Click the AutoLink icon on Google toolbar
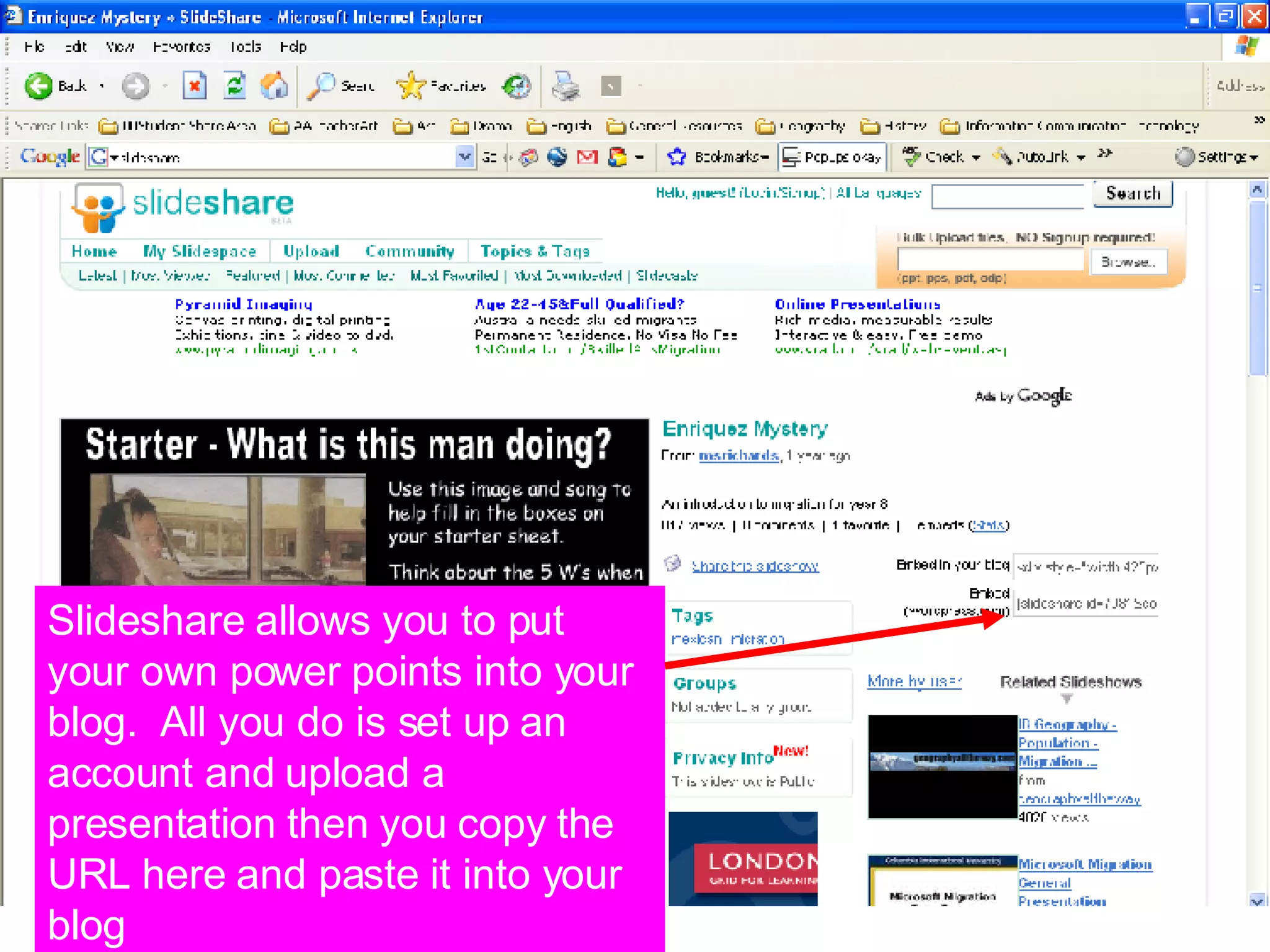This screenshot has width=1270, height=952. pyautogui.click(x=1002, y=157)
